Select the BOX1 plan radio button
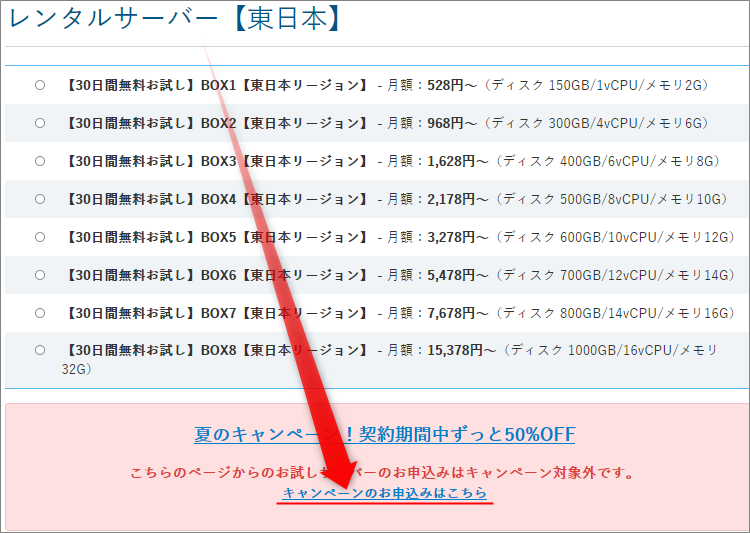This screenshot has height=533, width=750. (40, 85)
